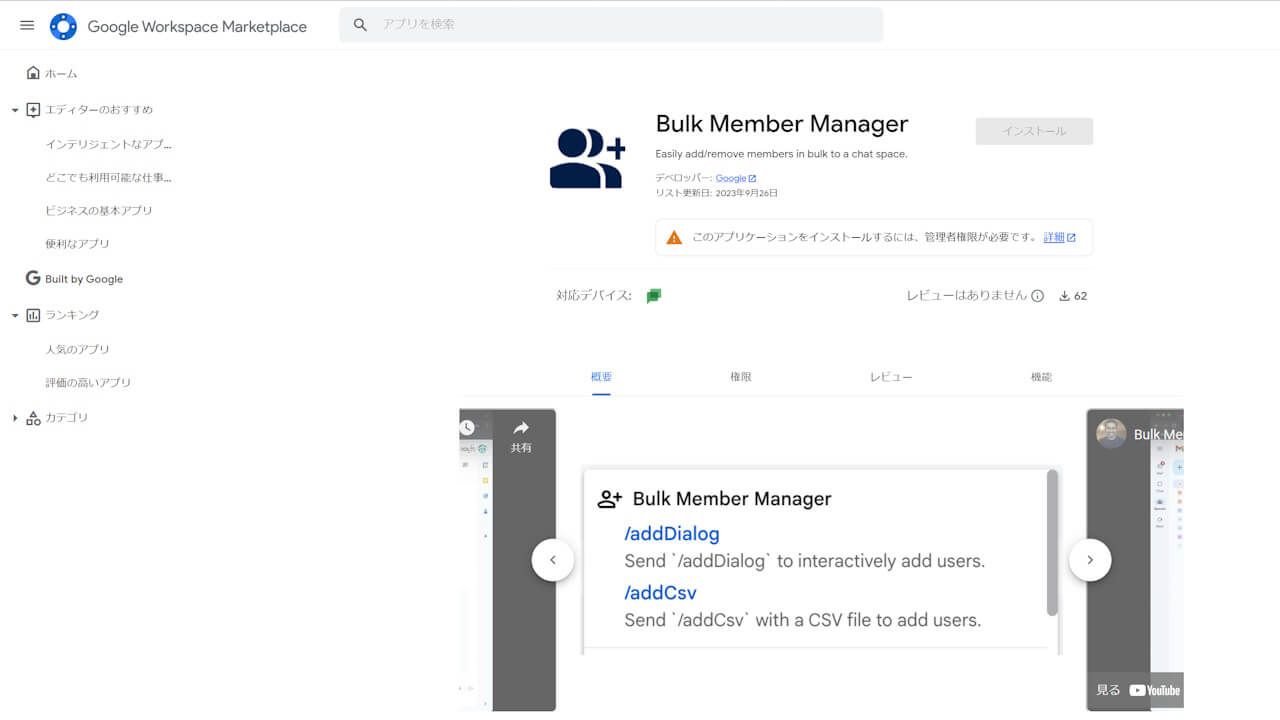Click the Built by Google G icon
Image resolution: width=1280 pixels, height=720 pixels.
point(31,278)
